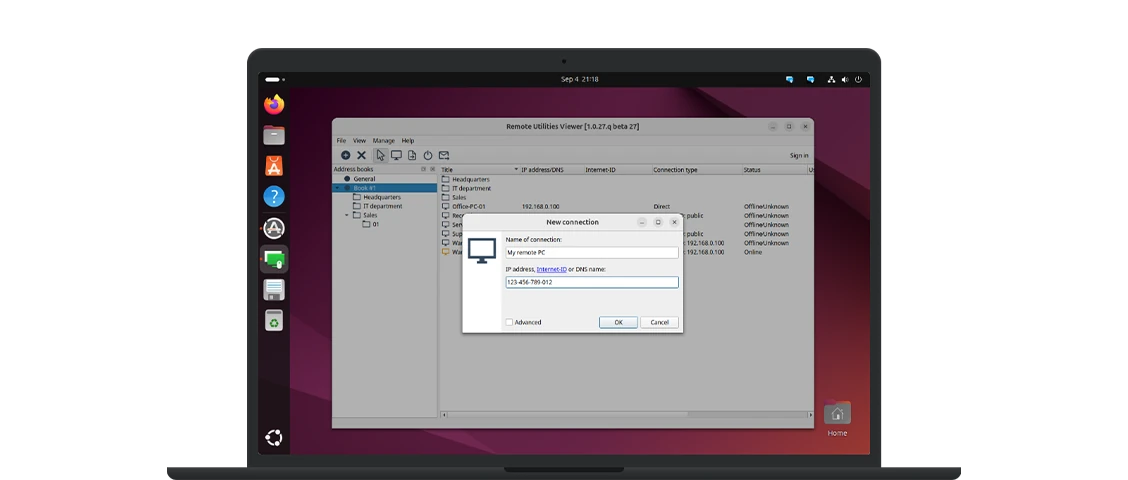This screenshot has height=480, width=1128.
Task: Click the IP address input containing 123-456-789-012
Action: tap(591, 282)
